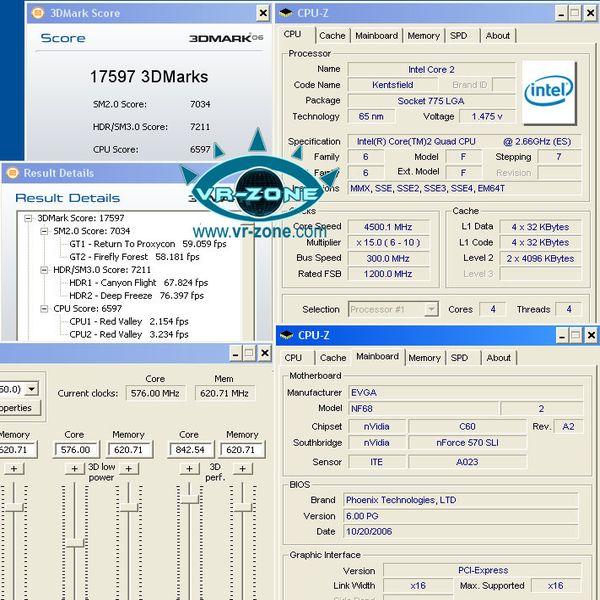Click the Voltage 1.475 v value
600x600 pixels.
point(487,116)
